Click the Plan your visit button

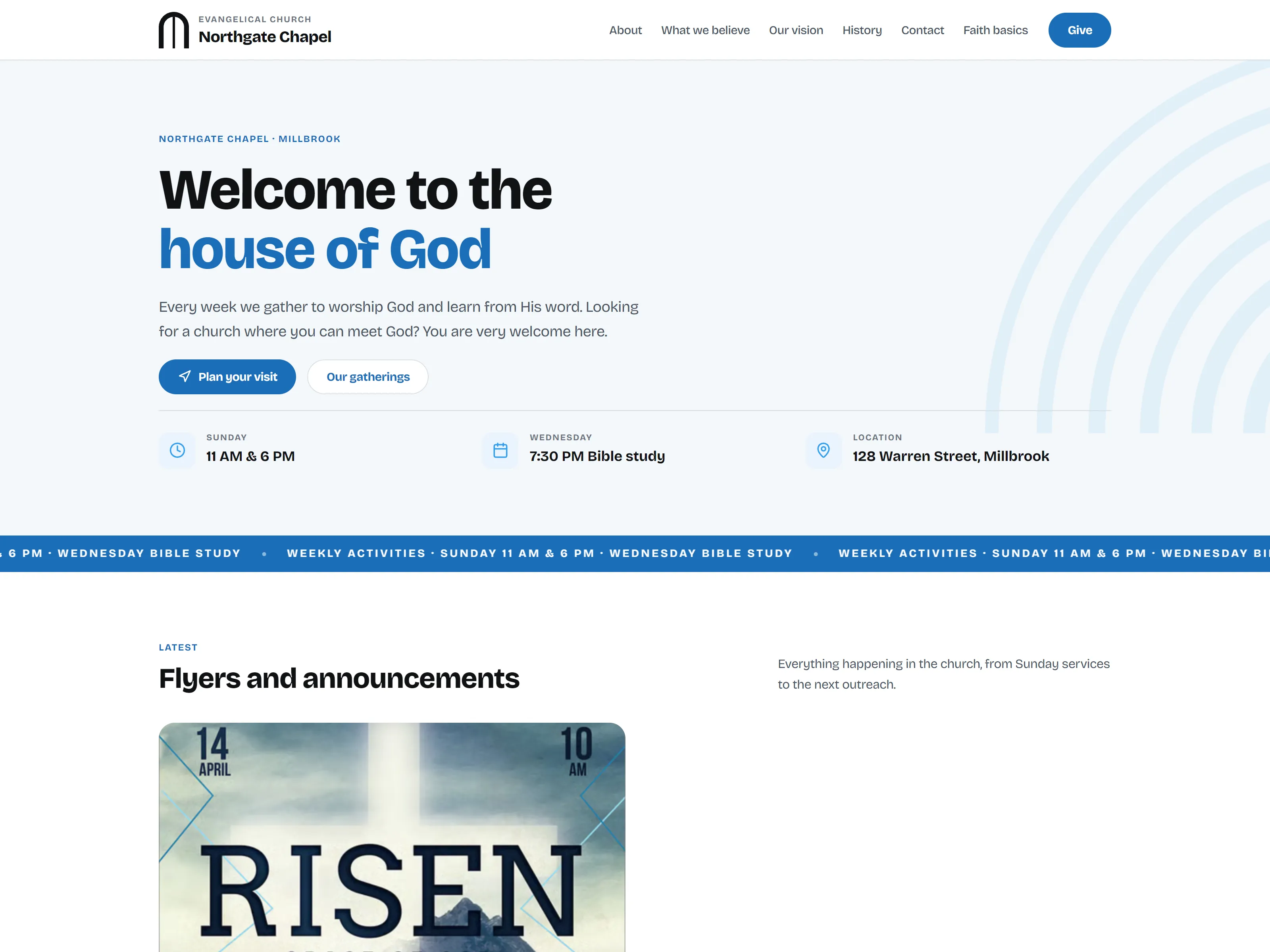(227, 377)
